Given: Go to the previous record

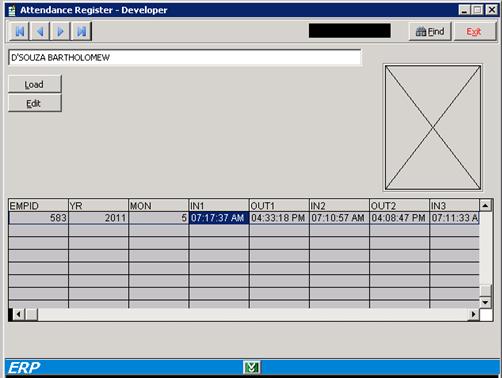Looking at the screenshot, I should 40,32.
